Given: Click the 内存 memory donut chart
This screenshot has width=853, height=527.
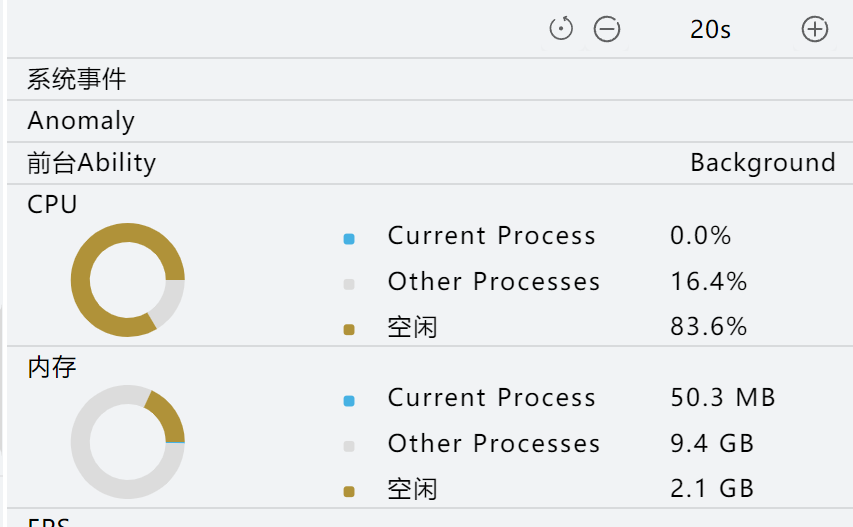Looking at the screenshot, I should pyautogui.click(x=128, y=442).
